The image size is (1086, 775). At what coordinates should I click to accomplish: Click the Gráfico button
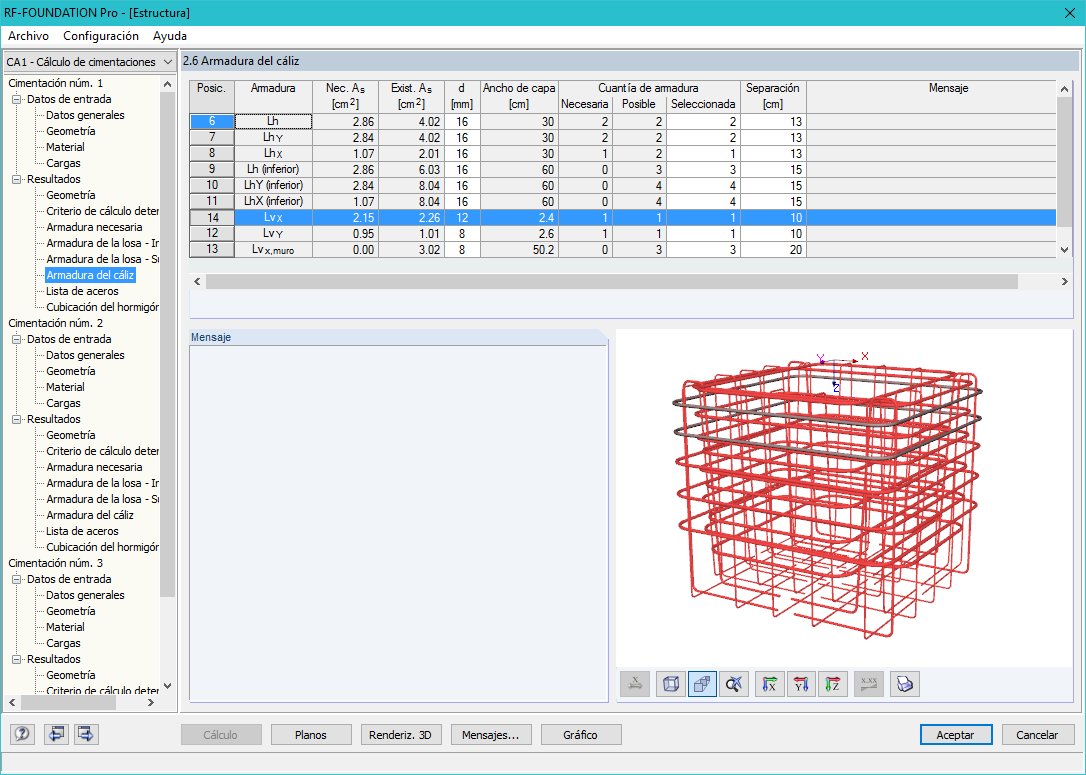[x=581, y=735]
